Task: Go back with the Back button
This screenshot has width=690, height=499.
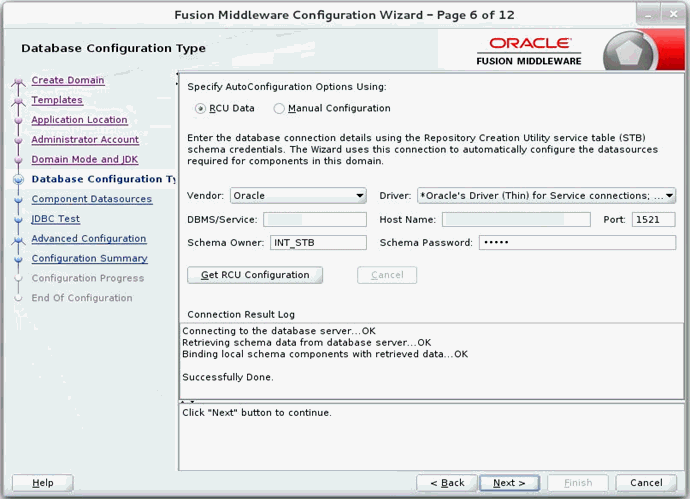Action: 447,483
